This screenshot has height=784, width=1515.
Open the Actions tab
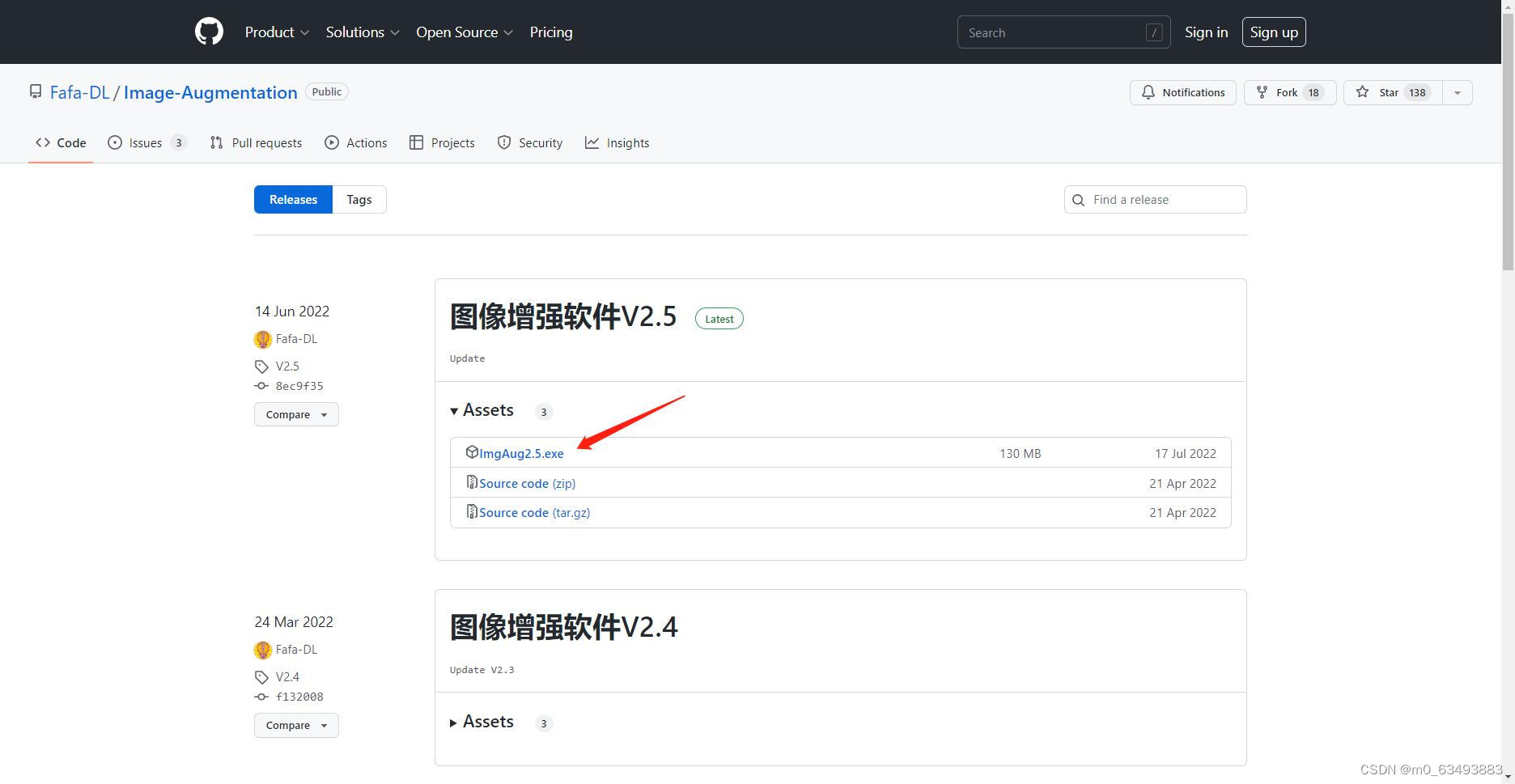click(x=356, y=142)
